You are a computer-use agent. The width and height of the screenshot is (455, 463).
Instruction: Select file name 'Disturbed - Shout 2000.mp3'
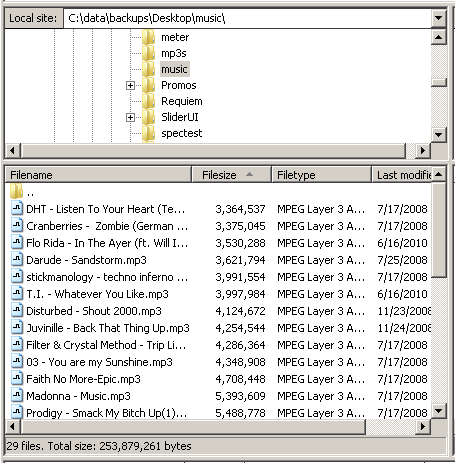point(94,311)
